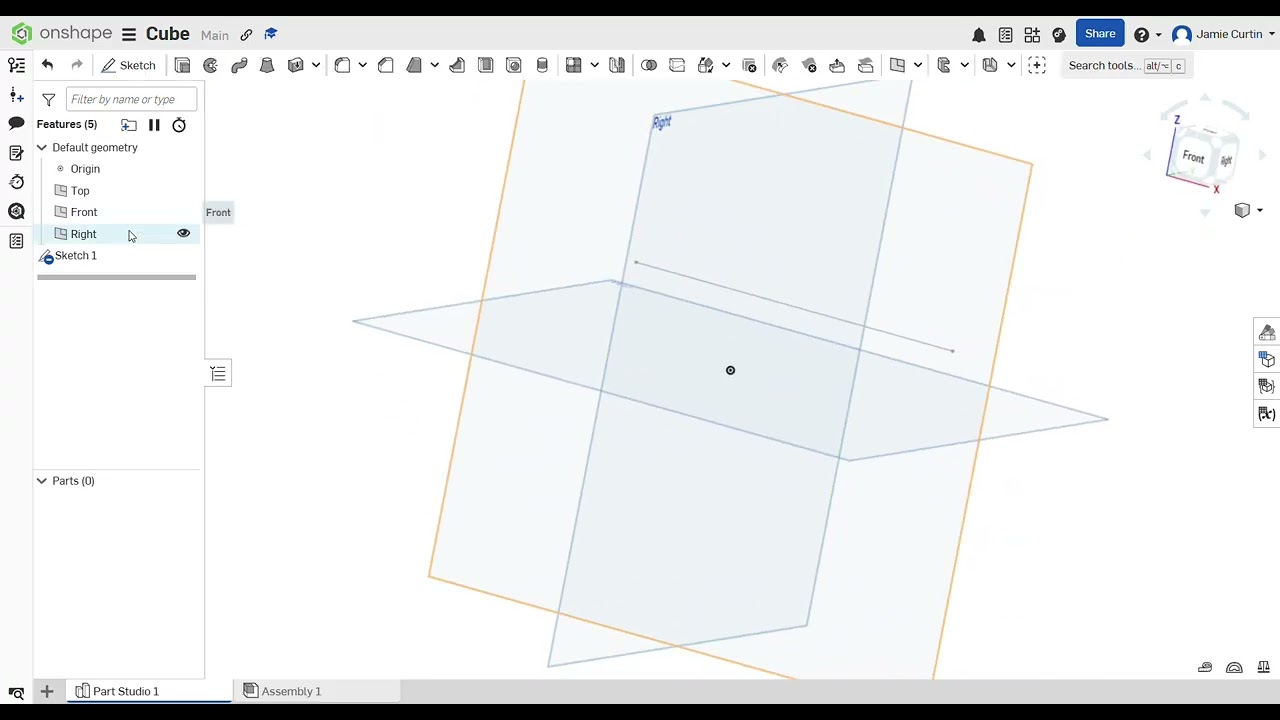Viewport: 1280px width, 720px height.
Task: Click the Cube document title
Action: [x=168, y=34]
